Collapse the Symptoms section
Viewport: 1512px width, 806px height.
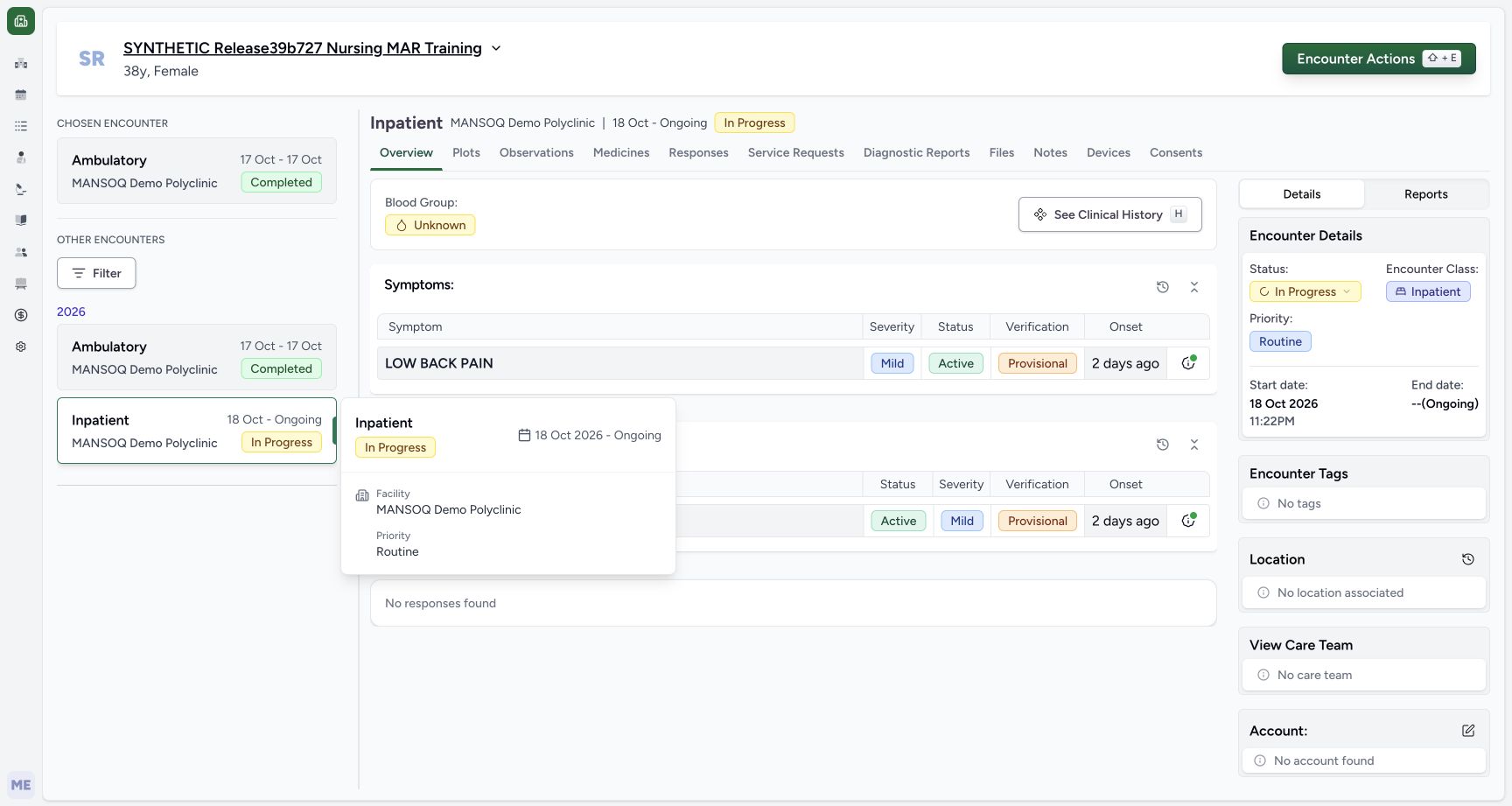coord(1194,287)
